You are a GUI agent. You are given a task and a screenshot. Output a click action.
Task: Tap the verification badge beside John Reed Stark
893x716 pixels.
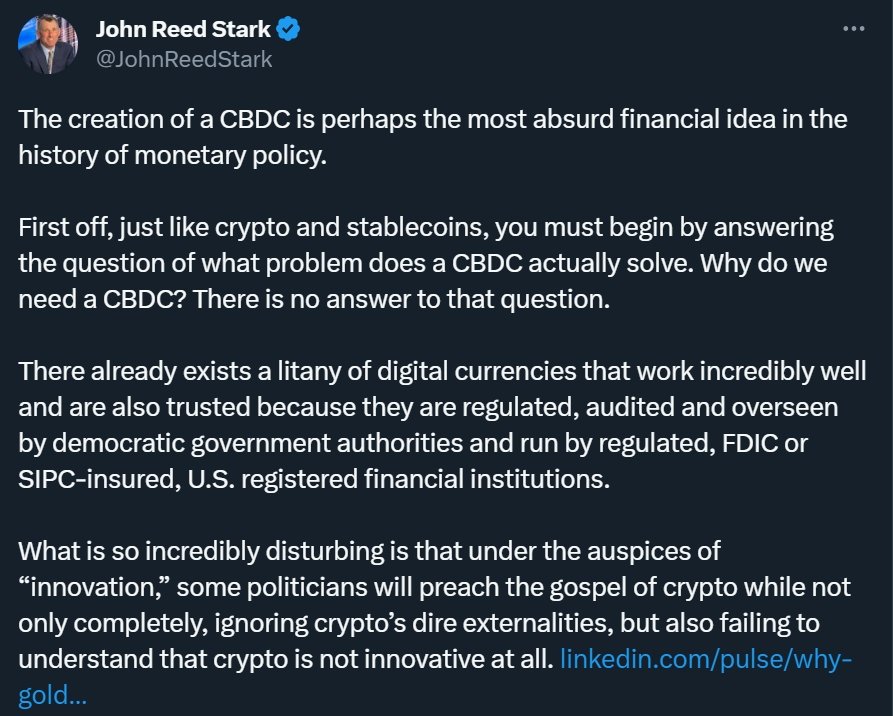[289, 30]
